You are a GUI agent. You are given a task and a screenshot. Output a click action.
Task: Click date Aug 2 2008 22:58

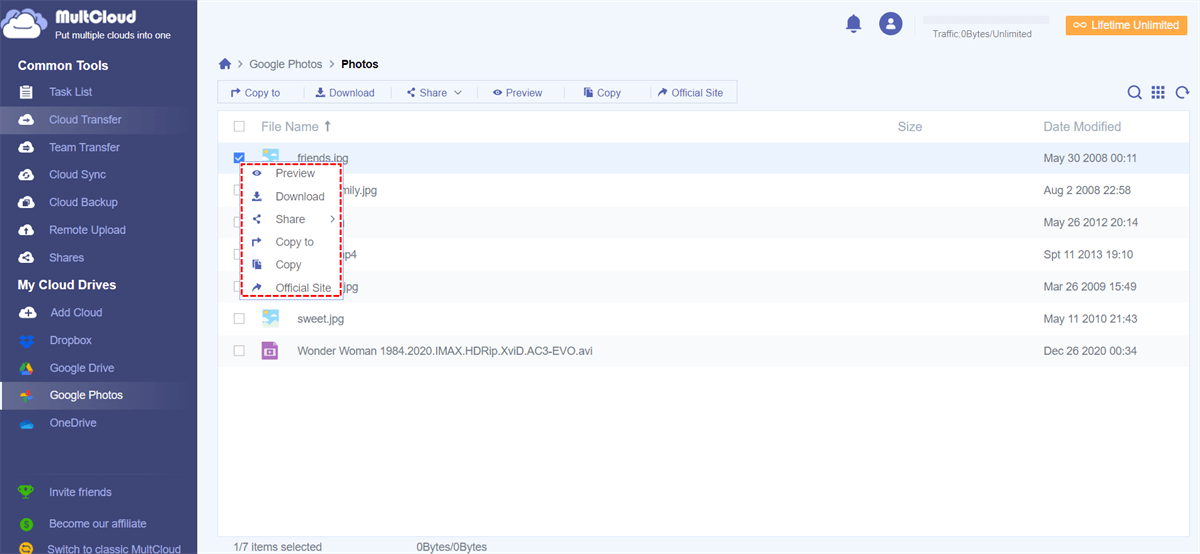(x=1087, y=190)
